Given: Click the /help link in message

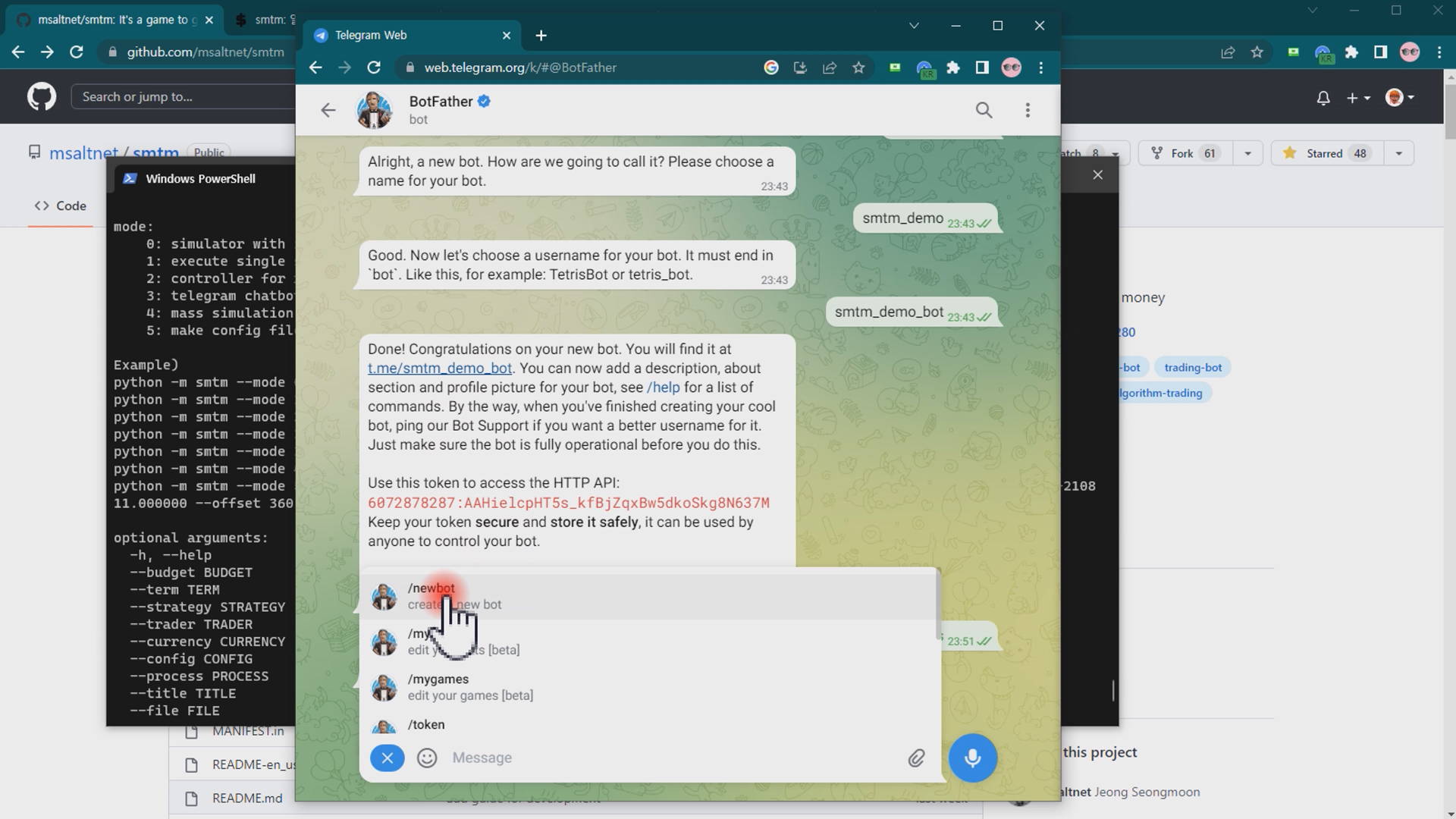Looking at the screenshot, I should click(x=663, y=388).
